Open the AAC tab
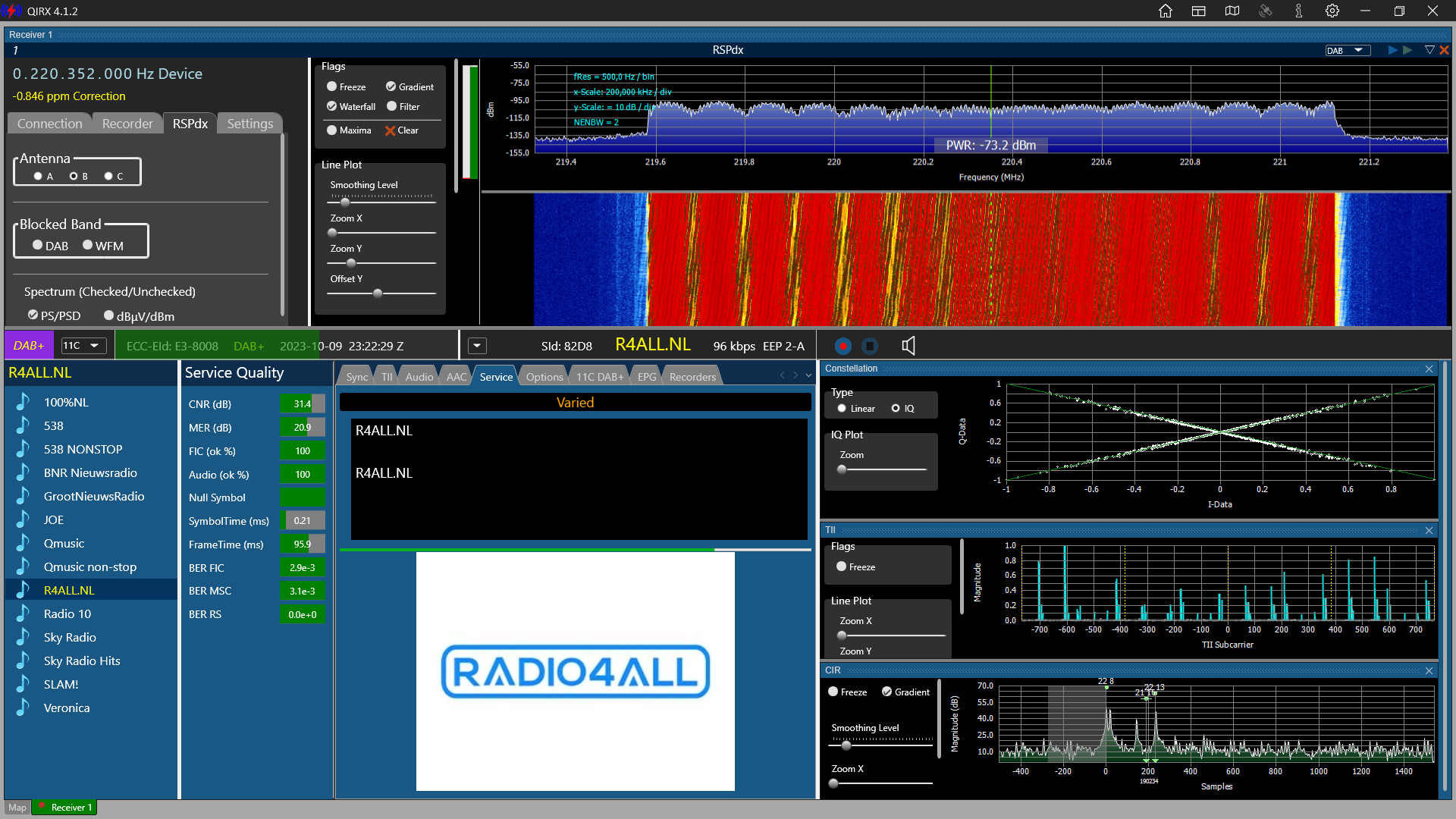The height and width of the screenshot is (819, 1456). click(x=457, y=376)
